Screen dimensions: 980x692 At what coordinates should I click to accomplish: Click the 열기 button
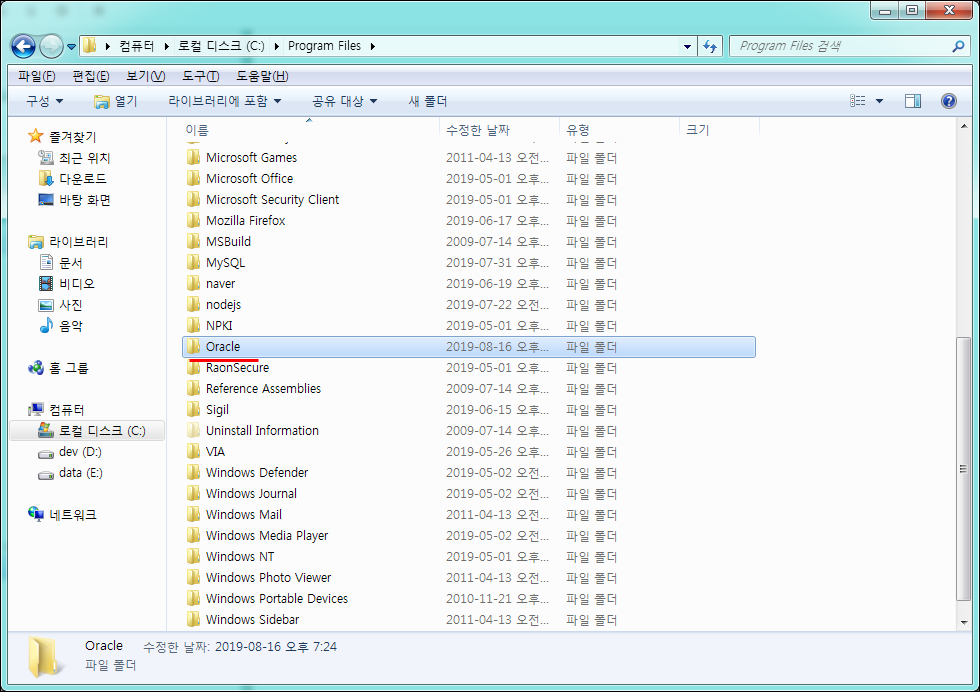pos(116,101)
